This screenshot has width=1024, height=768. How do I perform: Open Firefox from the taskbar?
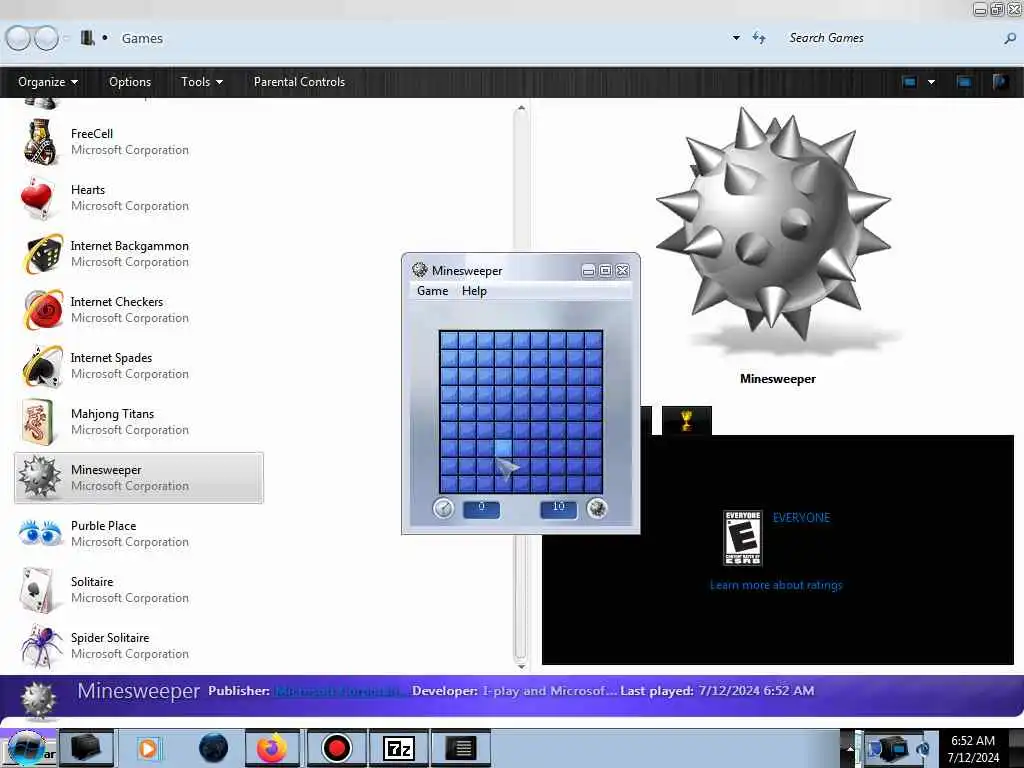click(x=272, y=748)
